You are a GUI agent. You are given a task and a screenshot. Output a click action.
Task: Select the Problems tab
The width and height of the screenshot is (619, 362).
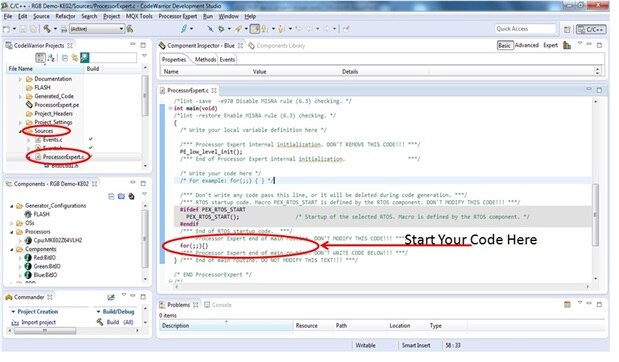[179, 305]
